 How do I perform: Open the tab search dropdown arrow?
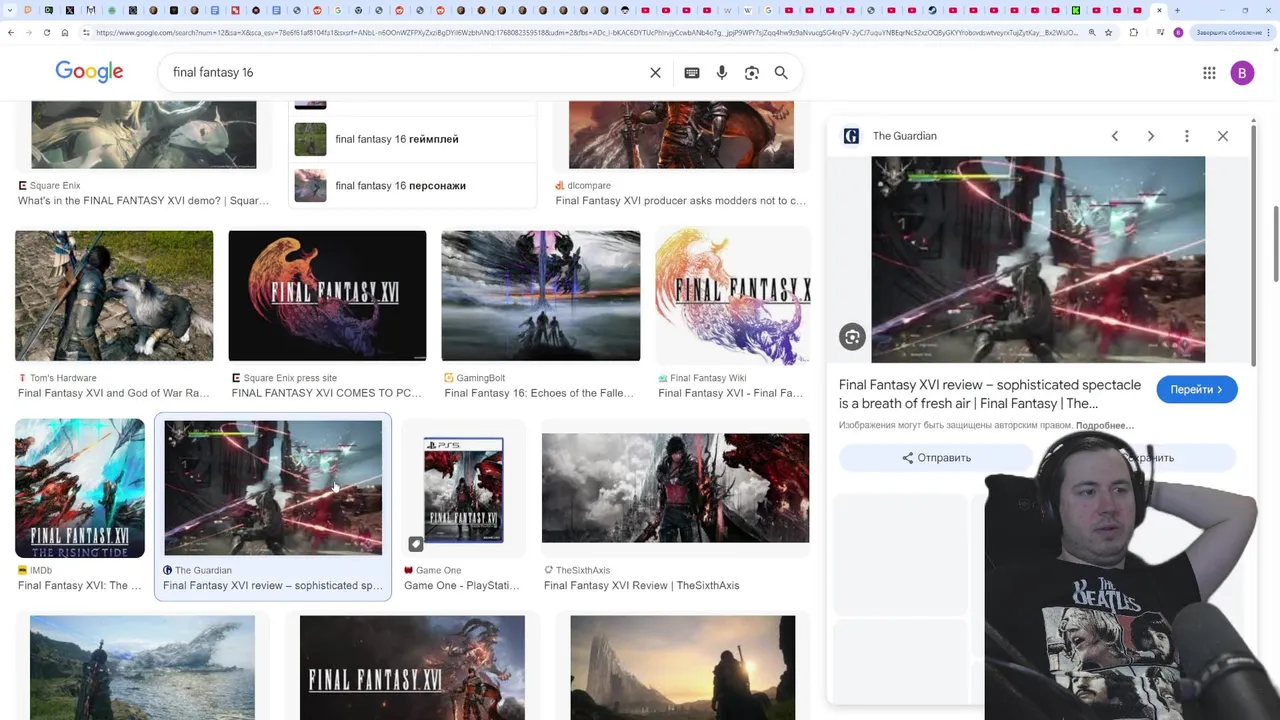[9, 10]
